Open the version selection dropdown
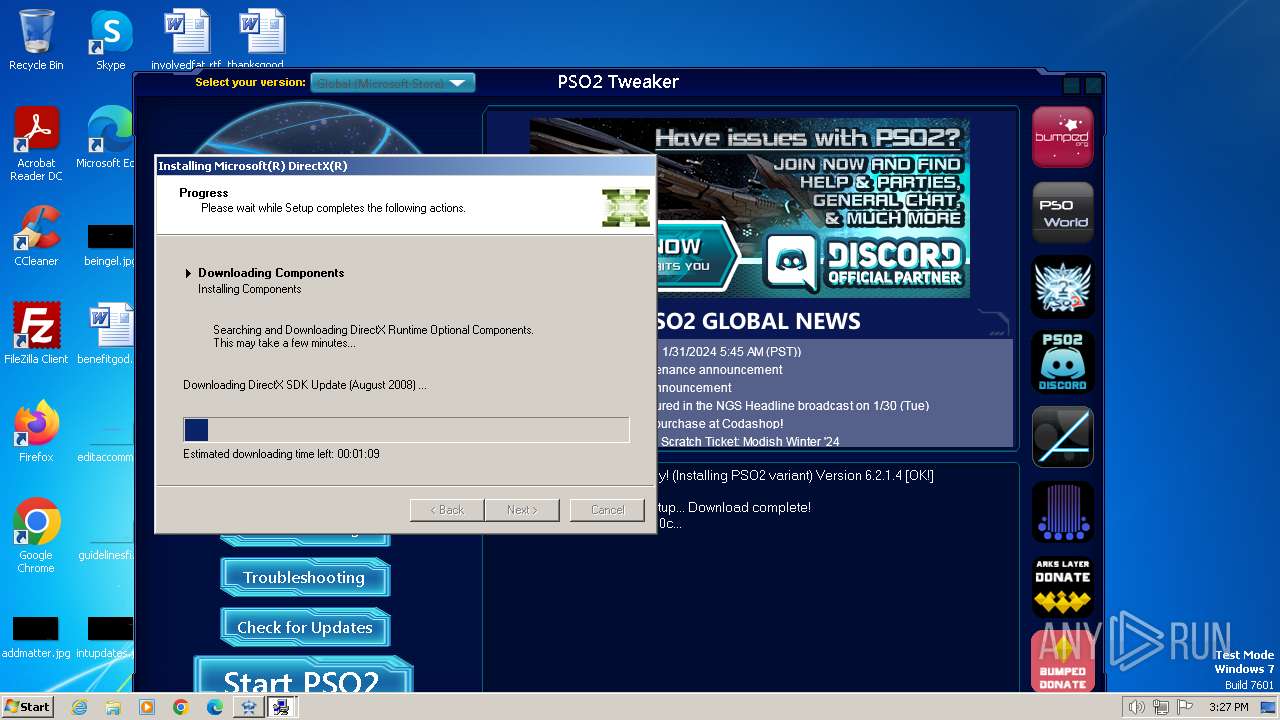This screenshot has width=1280, height=720. coord(392,83)
